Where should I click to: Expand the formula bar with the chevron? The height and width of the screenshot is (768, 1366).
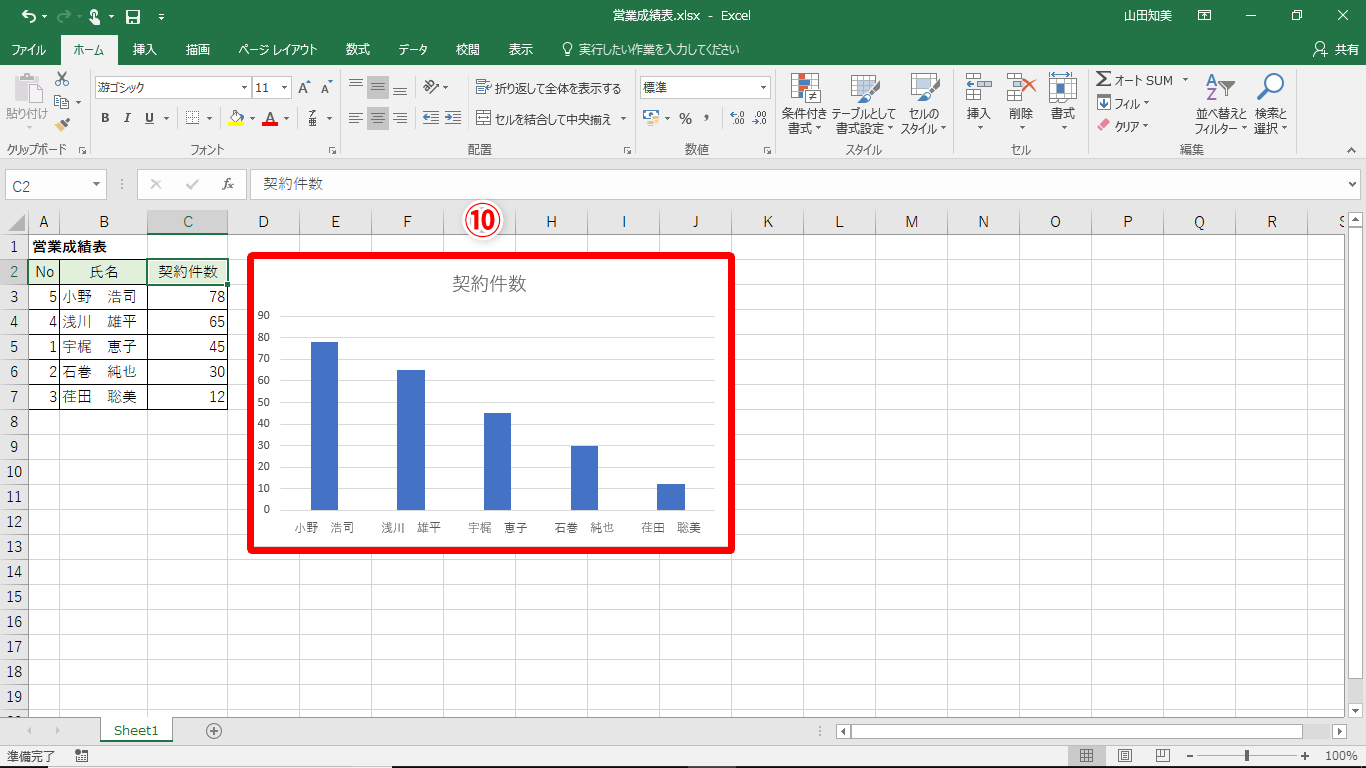pos(1353,185)
